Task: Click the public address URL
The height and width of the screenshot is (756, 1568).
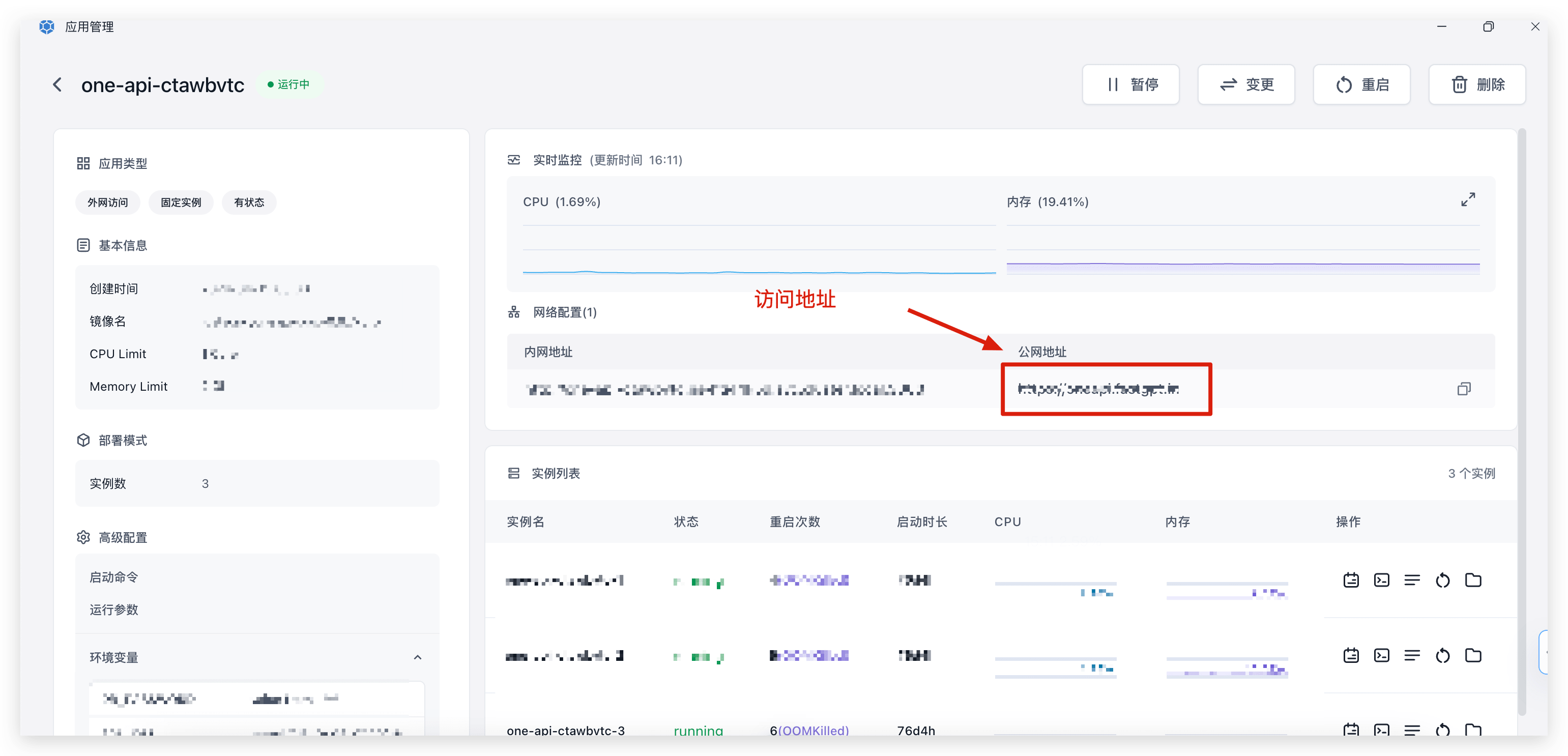Action: coord(1098,389)
